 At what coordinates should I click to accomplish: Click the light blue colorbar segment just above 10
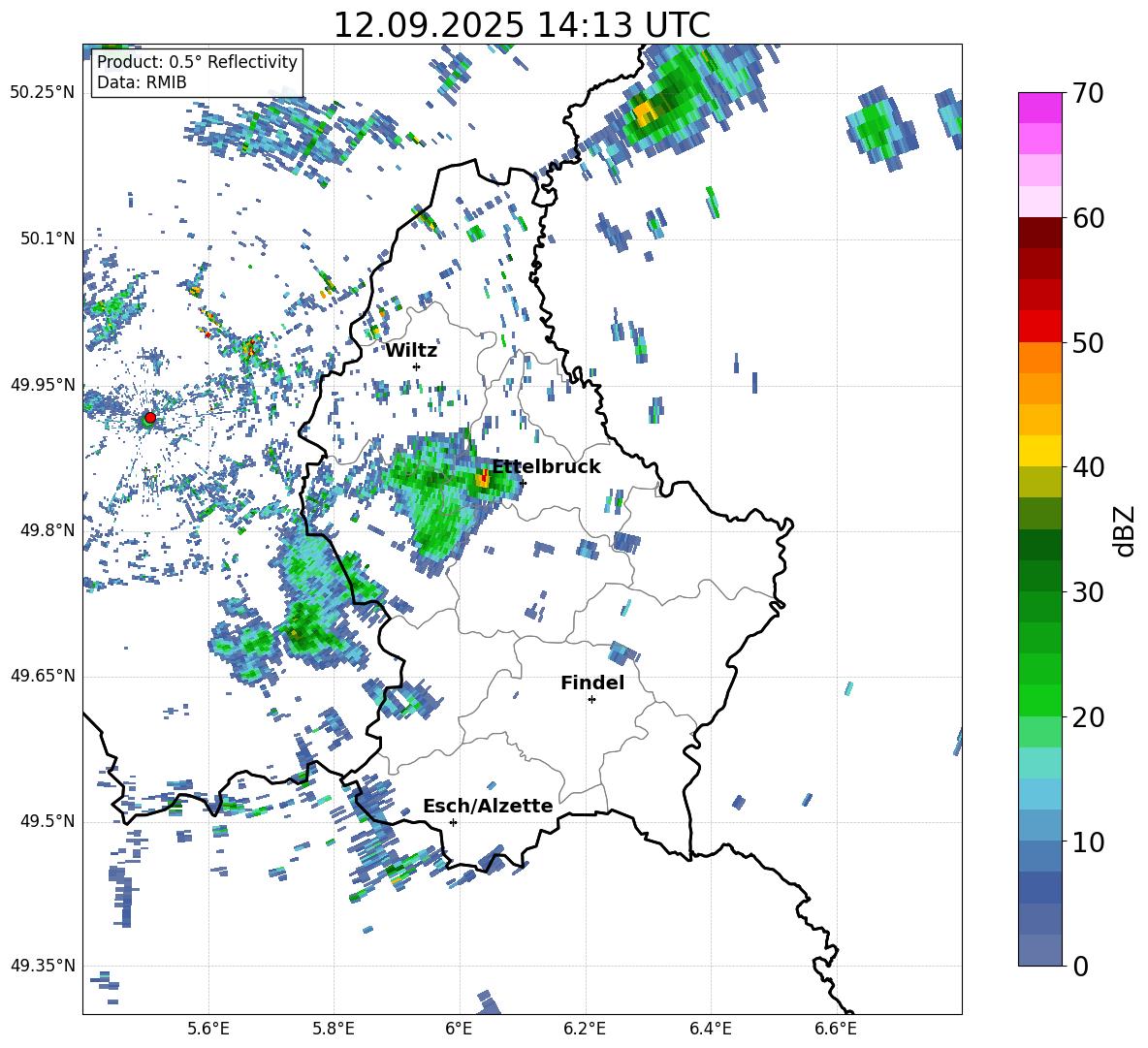click(1039, 825)
